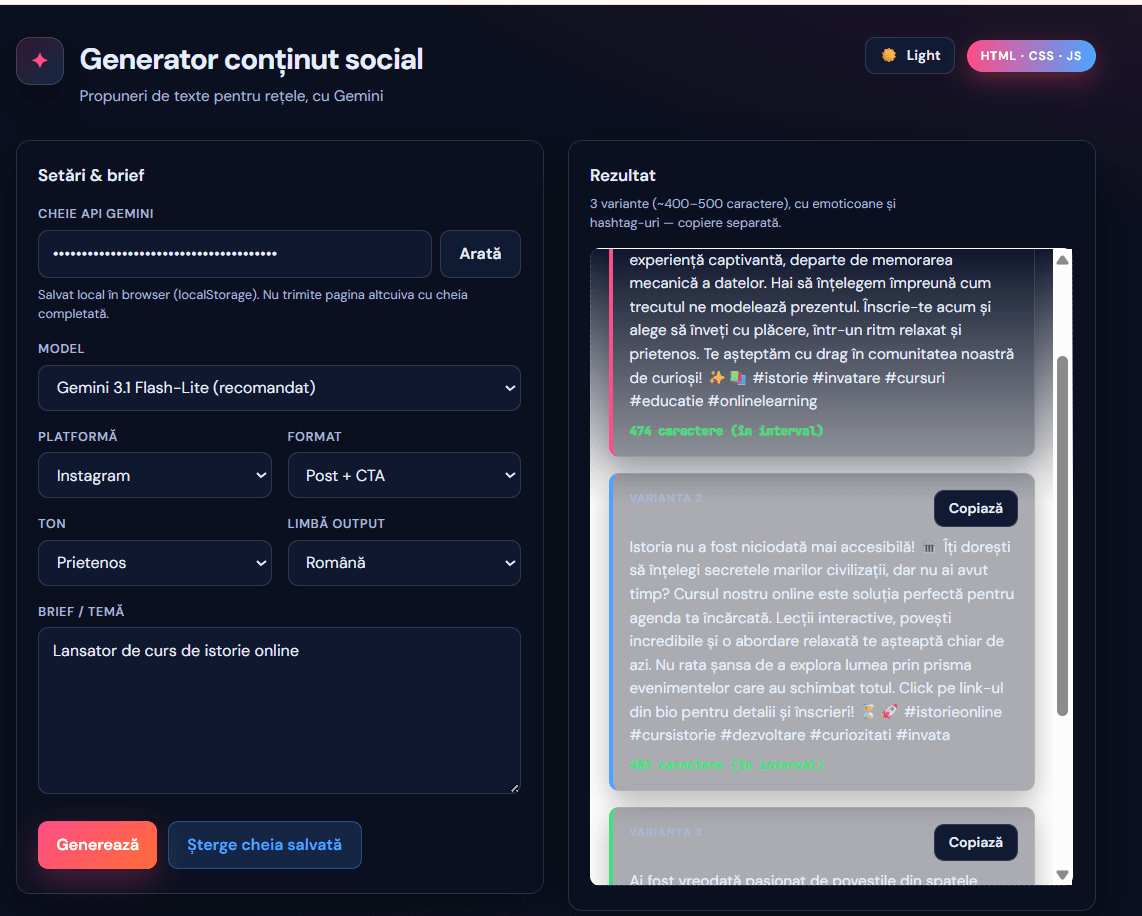The height and width of the screenshot is (916, 1142).
Task: Open the Model dropdown
Action: click(279, 388)
